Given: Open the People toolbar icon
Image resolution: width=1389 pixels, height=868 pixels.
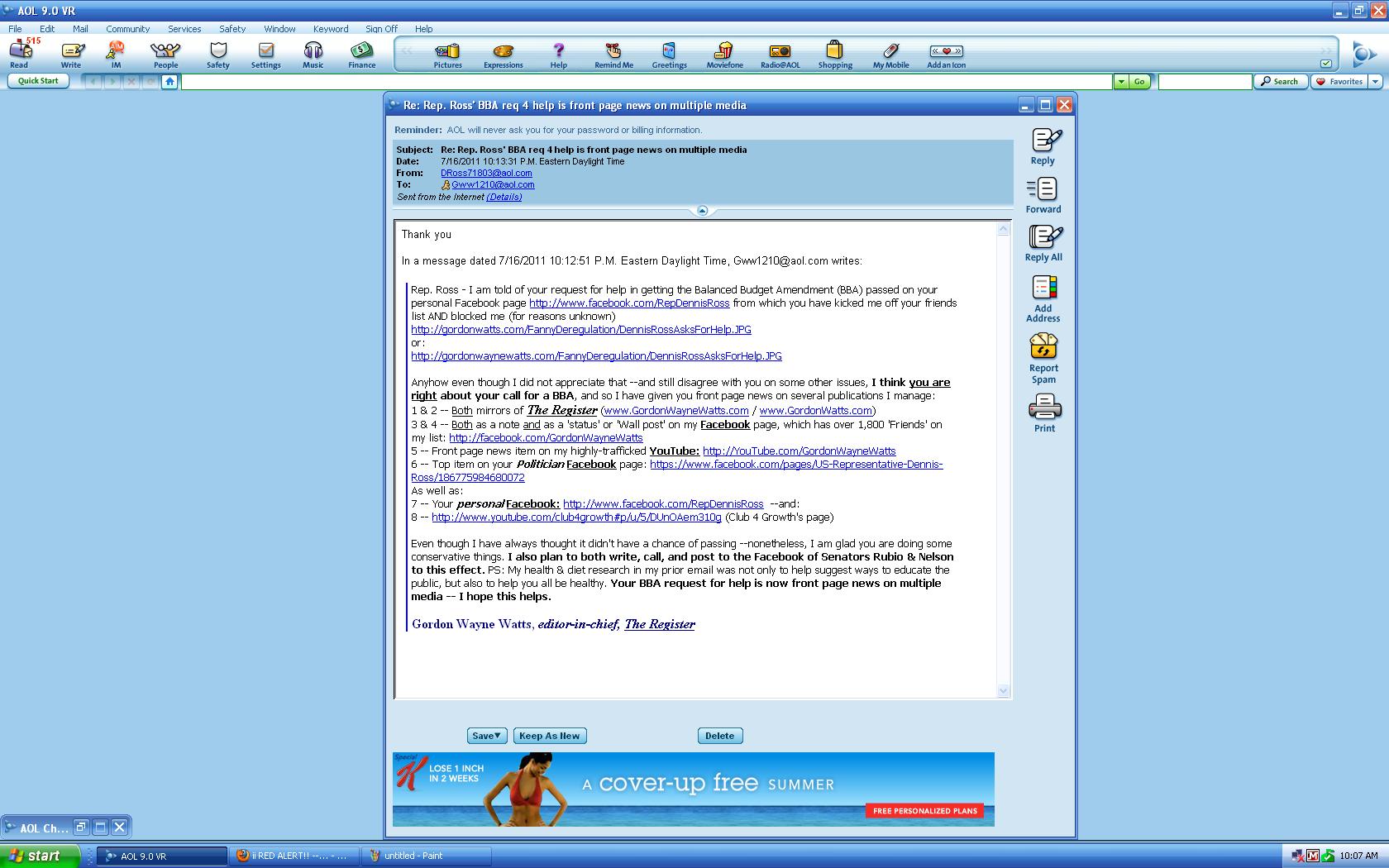Looking at the screenshot, I should pyautogui.click(x=165, y=55).
